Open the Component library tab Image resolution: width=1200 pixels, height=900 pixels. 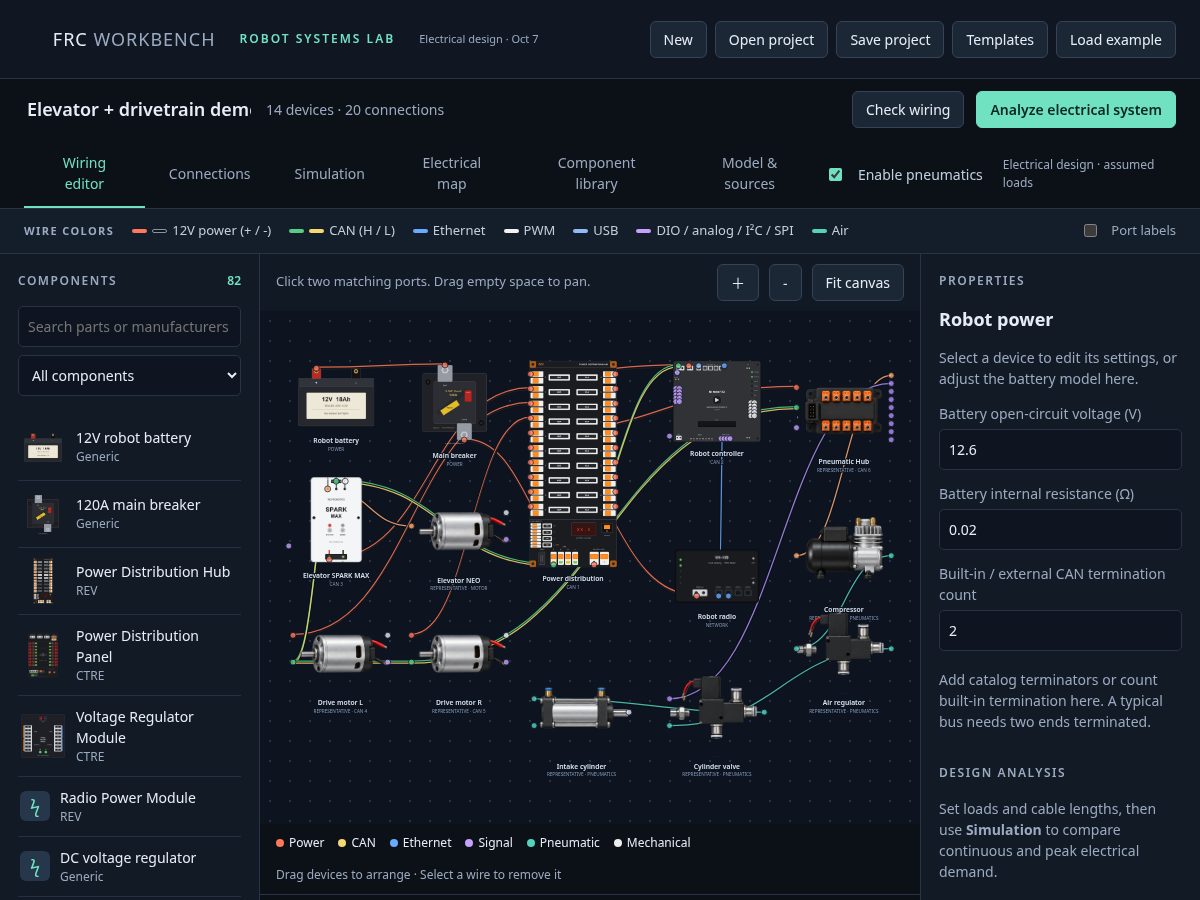click(596, 174)
